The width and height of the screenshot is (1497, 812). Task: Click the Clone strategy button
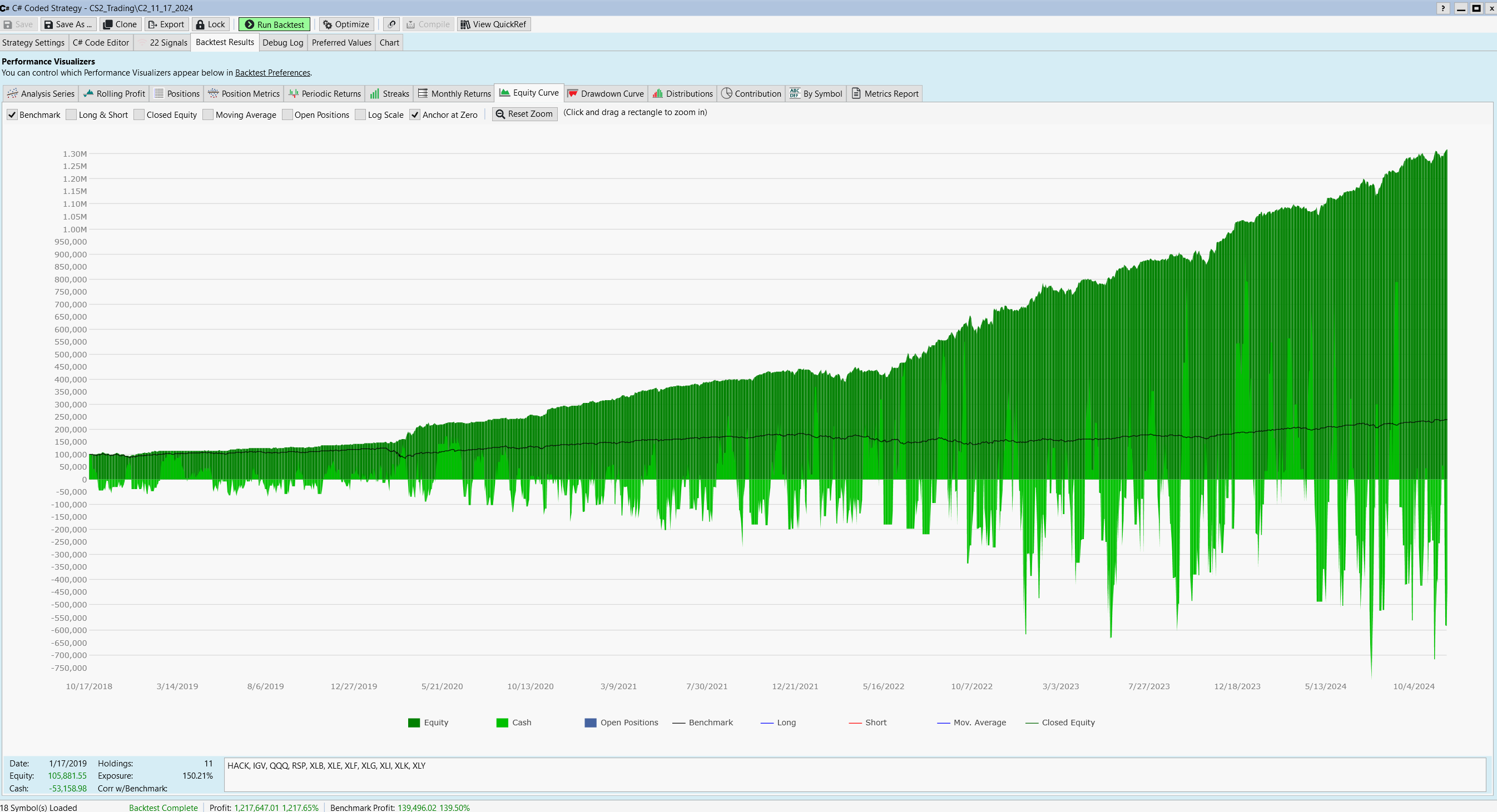120,24
